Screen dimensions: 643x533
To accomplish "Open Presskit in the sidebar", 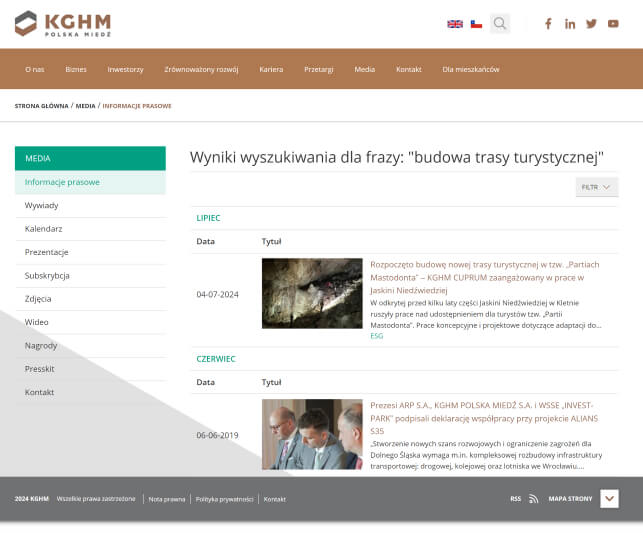I will coord(90,369).
